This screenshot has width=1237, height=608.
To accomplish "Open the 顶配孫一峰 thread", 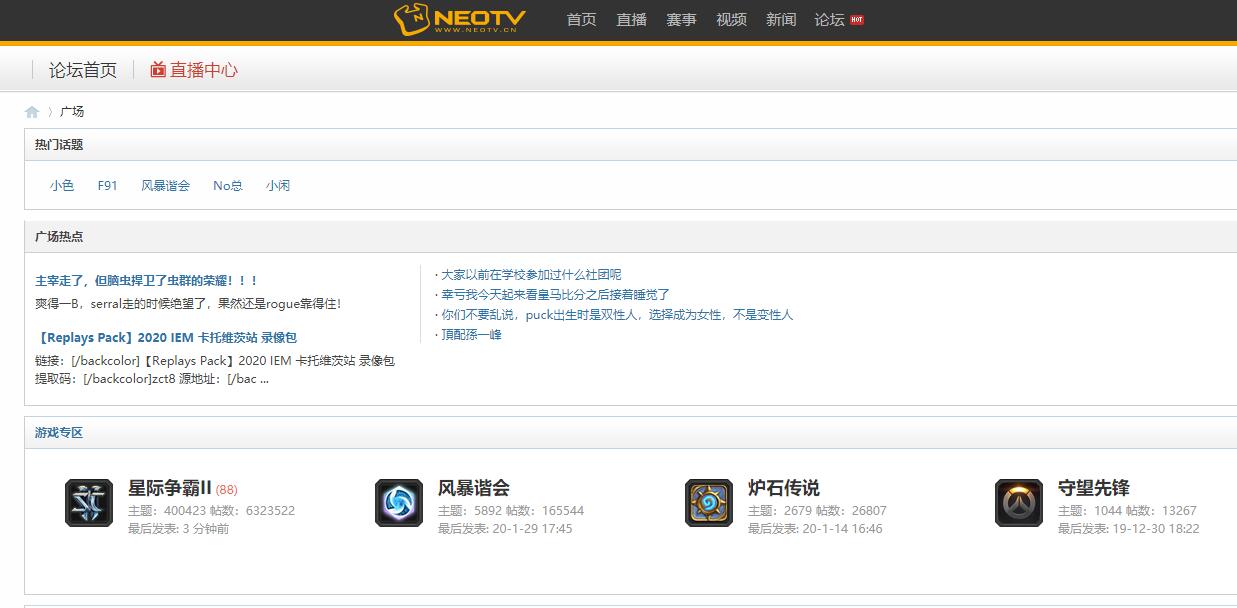I will [471, 335].
